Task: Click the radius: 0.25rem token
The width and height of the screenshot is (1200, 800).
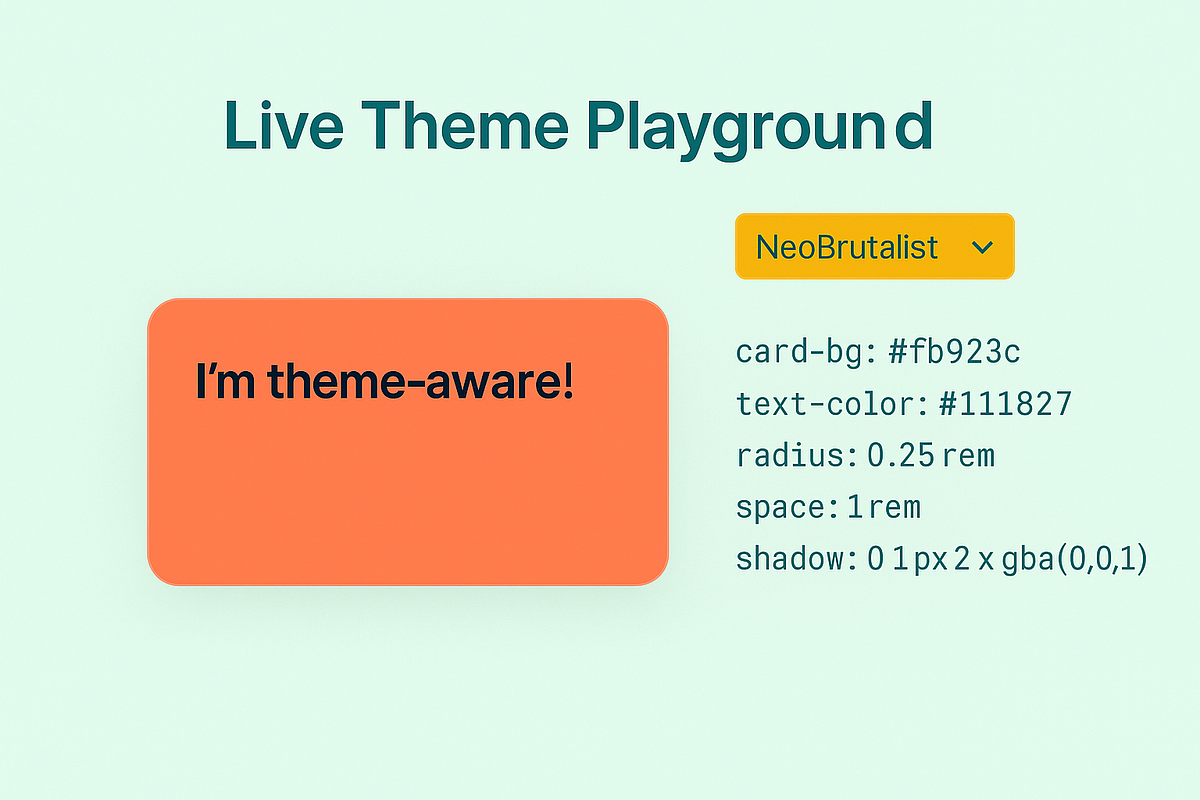Action: click(x=865, y=456)
